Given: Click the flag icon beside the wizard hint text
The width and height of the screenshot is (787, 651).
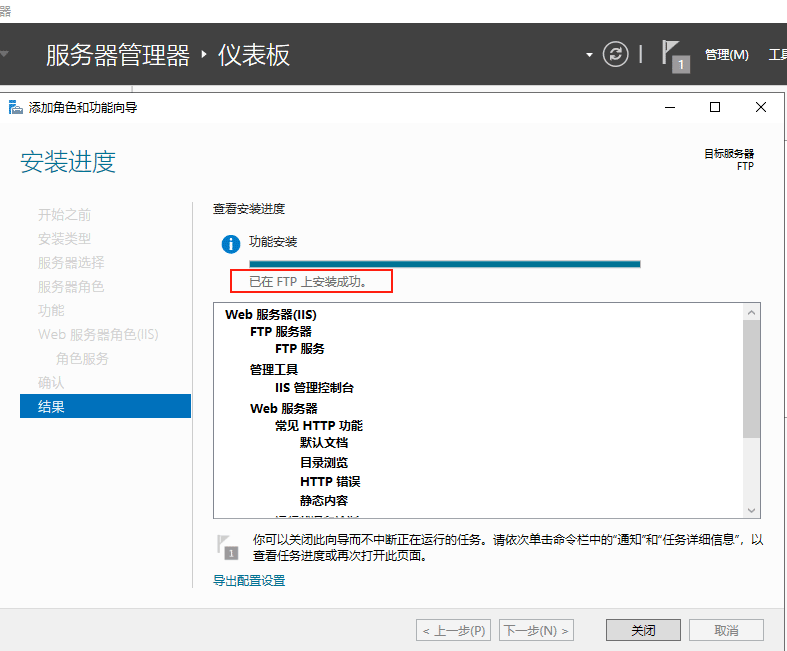Looking at the screenshot, I should click(228, 546).
